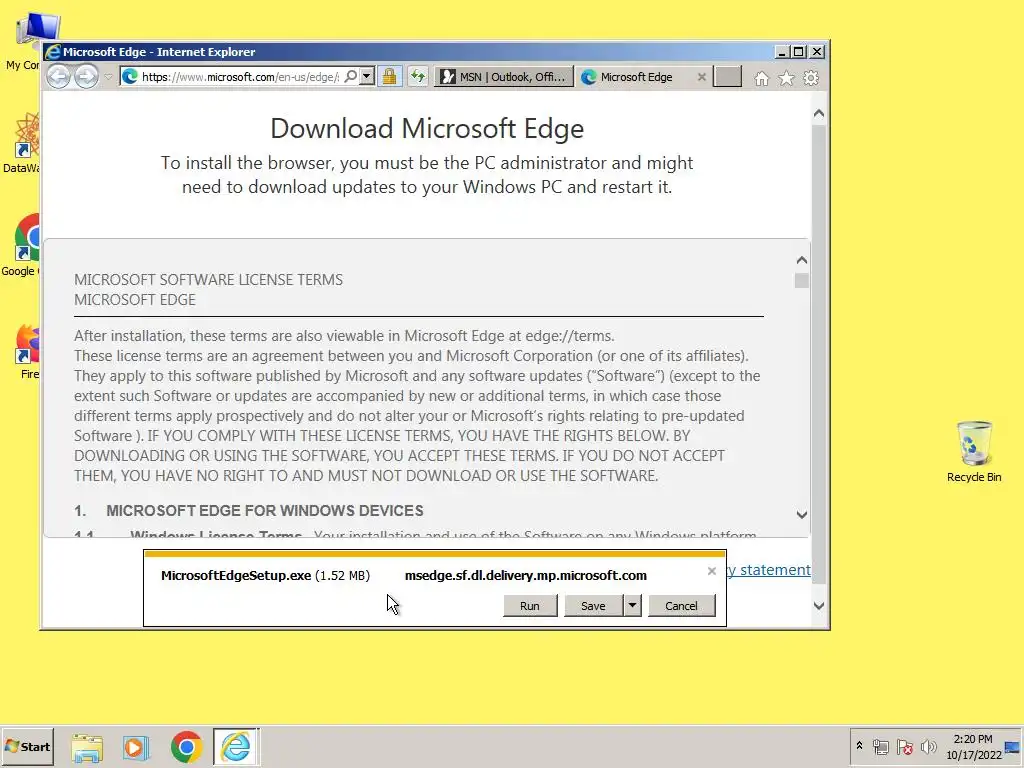
Task: Cancel the download prompt
Action: click(681, 606)
